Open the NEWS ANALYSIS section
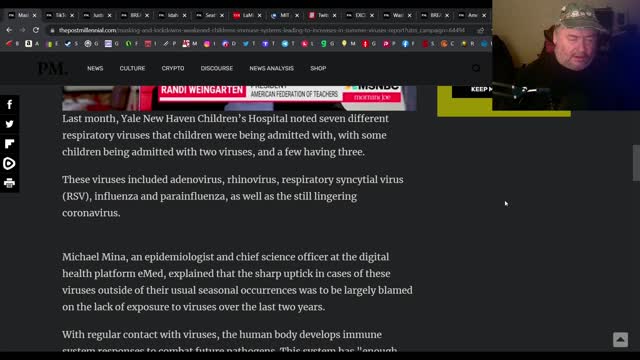This screenshot has height=360, width=640. [271, 68]
